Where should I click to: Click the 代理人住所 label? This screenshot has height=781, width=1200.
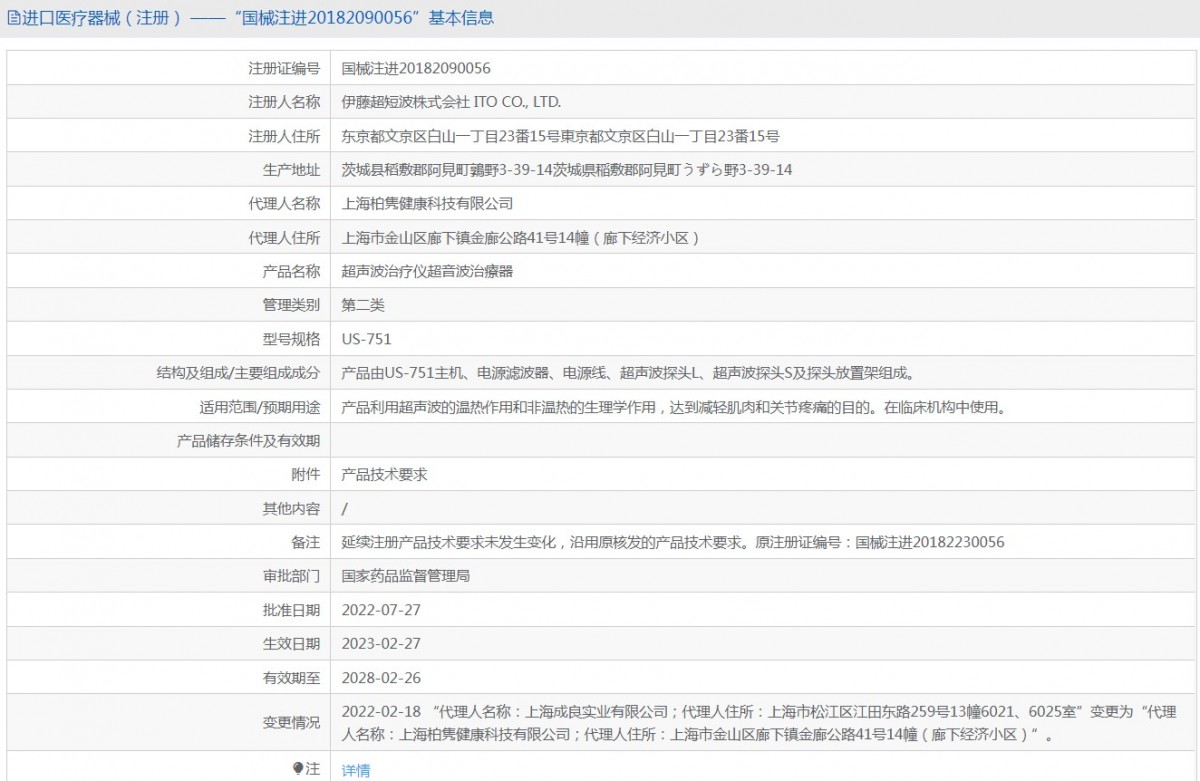pyautogui.click(x=284, y=237)
